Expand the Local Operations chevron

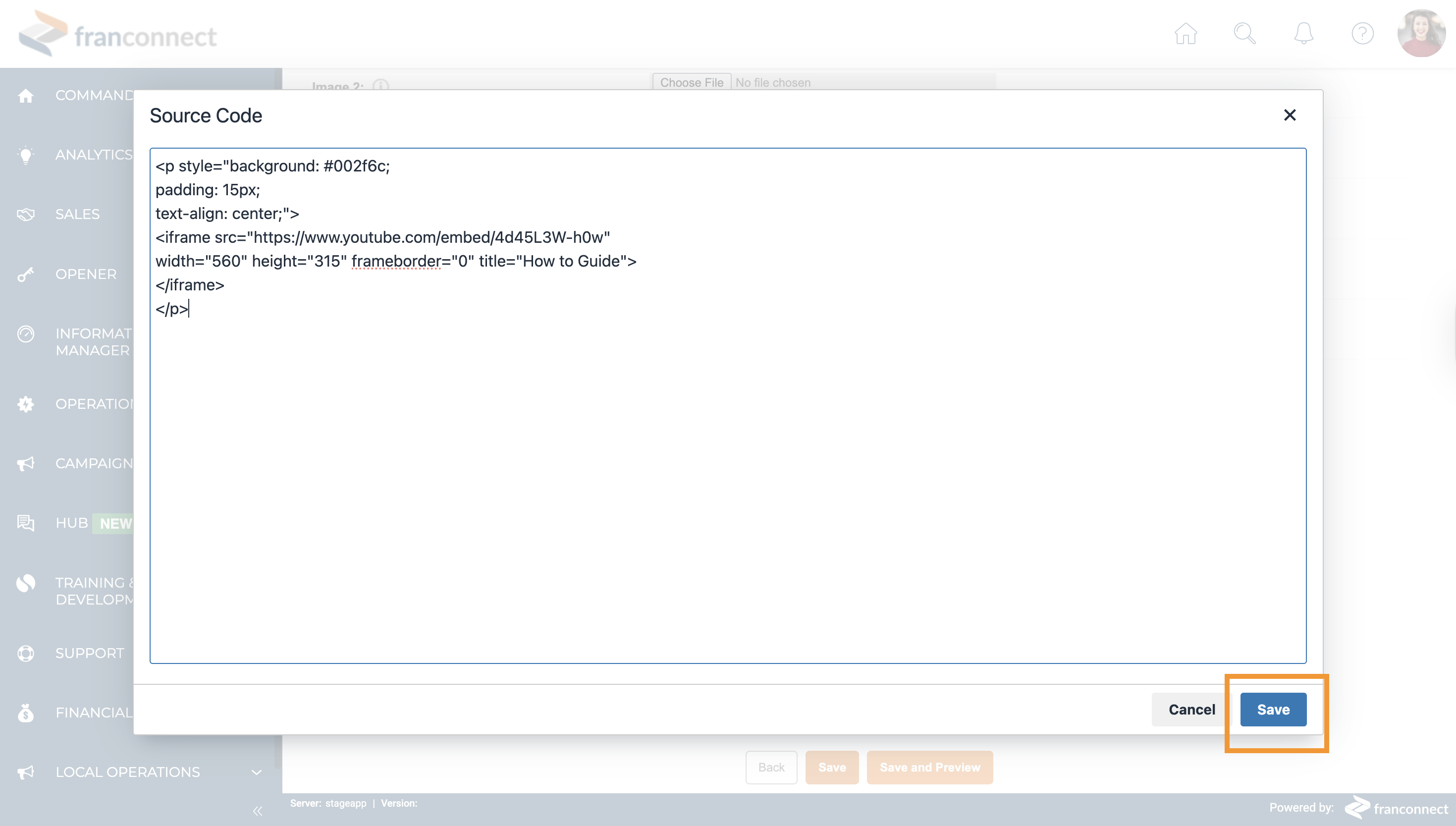257,772
